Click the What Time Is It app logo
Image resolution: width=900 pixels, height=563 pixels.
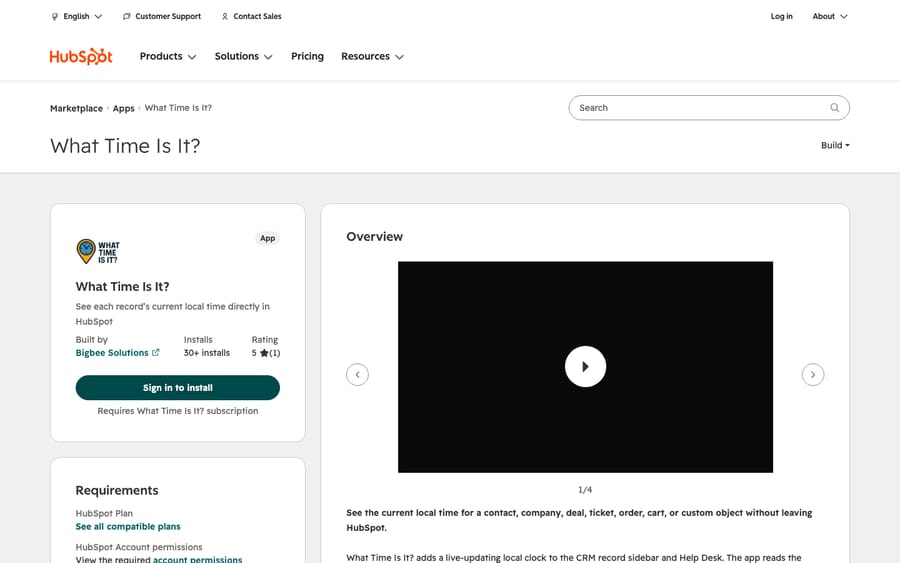click(98, 251)
